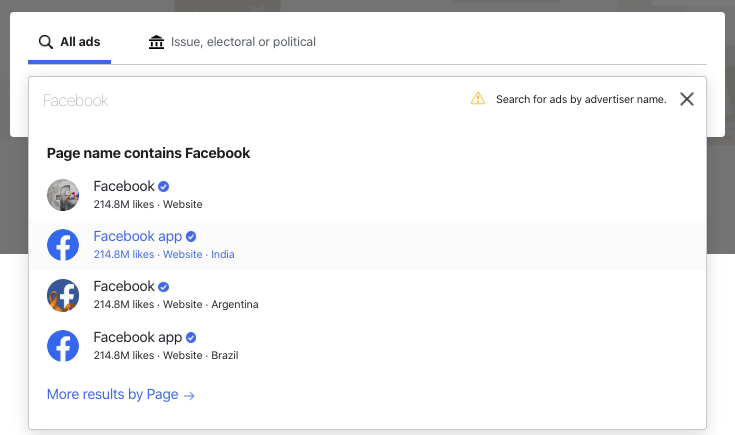Click the Facebook Argentina page avatar
The width and height of the screenshot is (735, 435).
63,295
